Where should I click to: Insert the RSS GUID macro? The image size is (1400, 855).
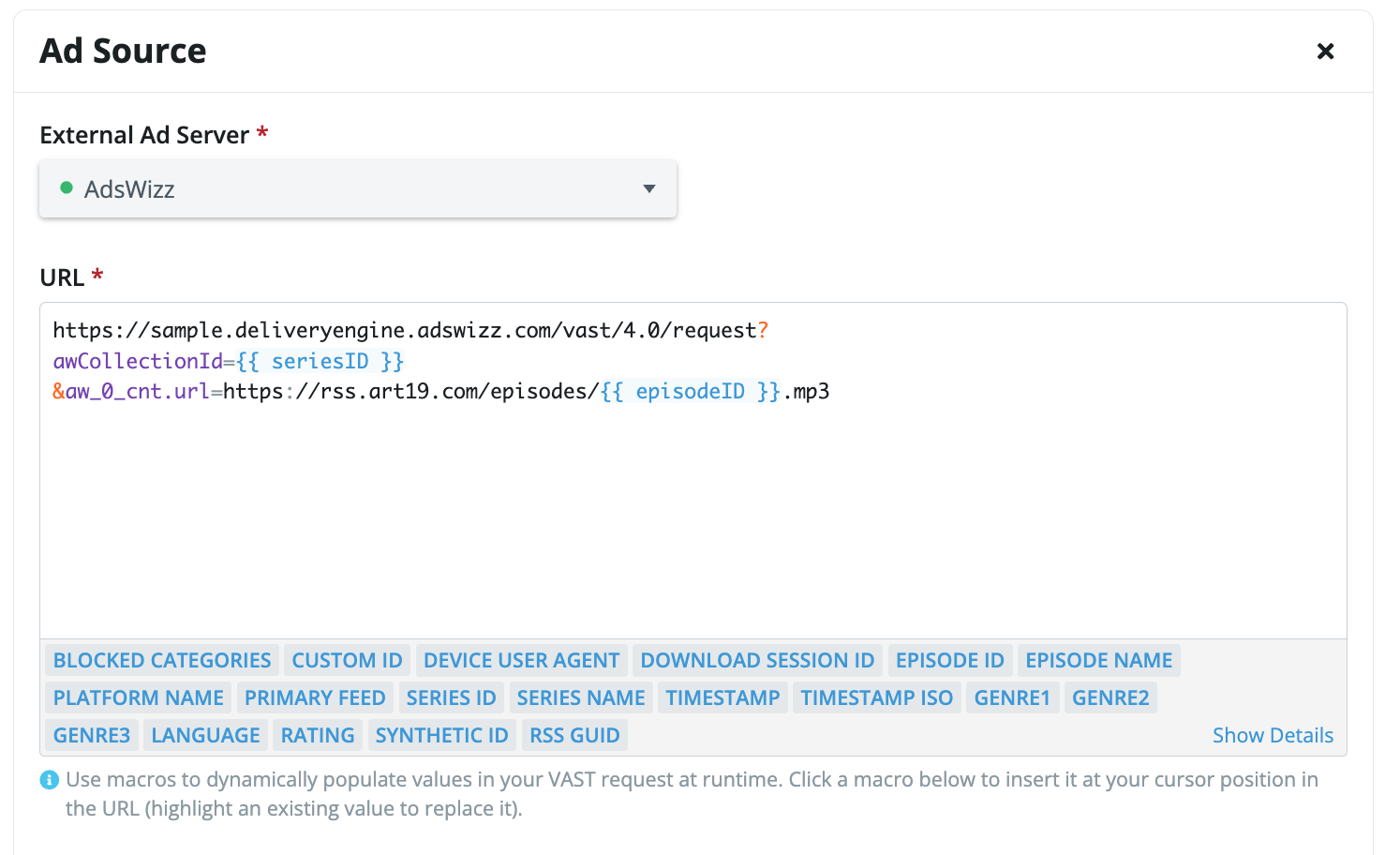574,735
